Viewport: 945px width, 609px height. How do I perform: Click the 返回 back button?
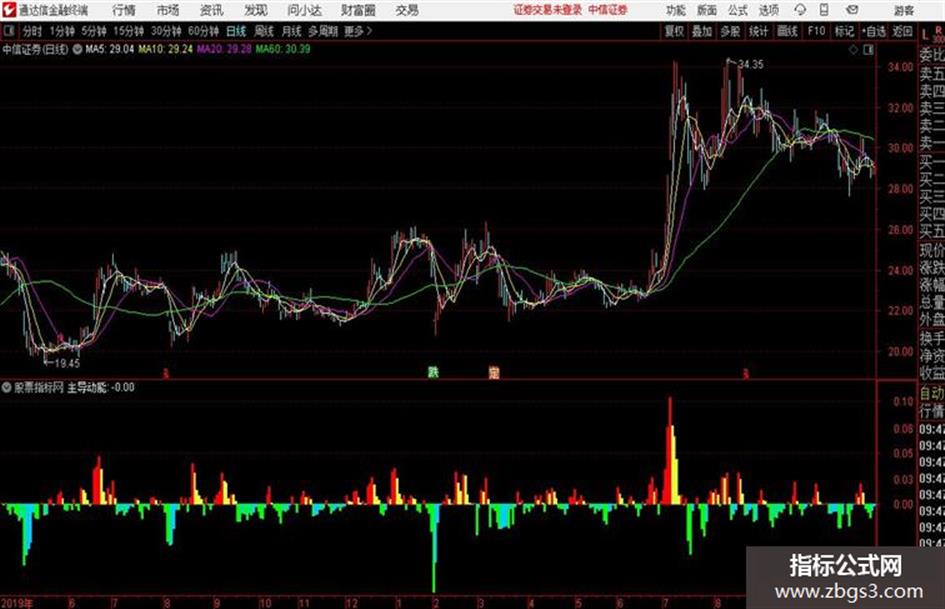(x=902, y=31)
